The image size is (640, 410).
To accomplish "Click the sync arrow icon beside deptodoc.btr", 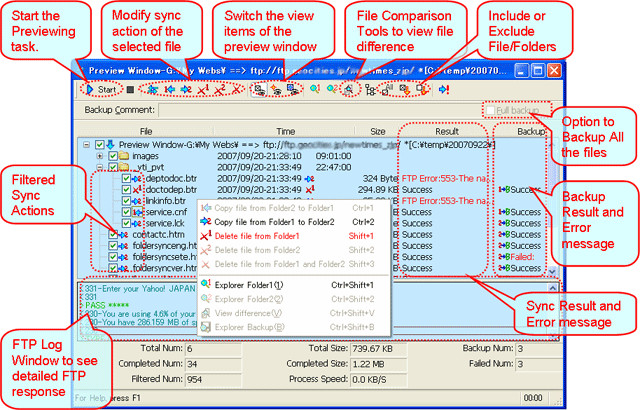I will pos(137,179).
